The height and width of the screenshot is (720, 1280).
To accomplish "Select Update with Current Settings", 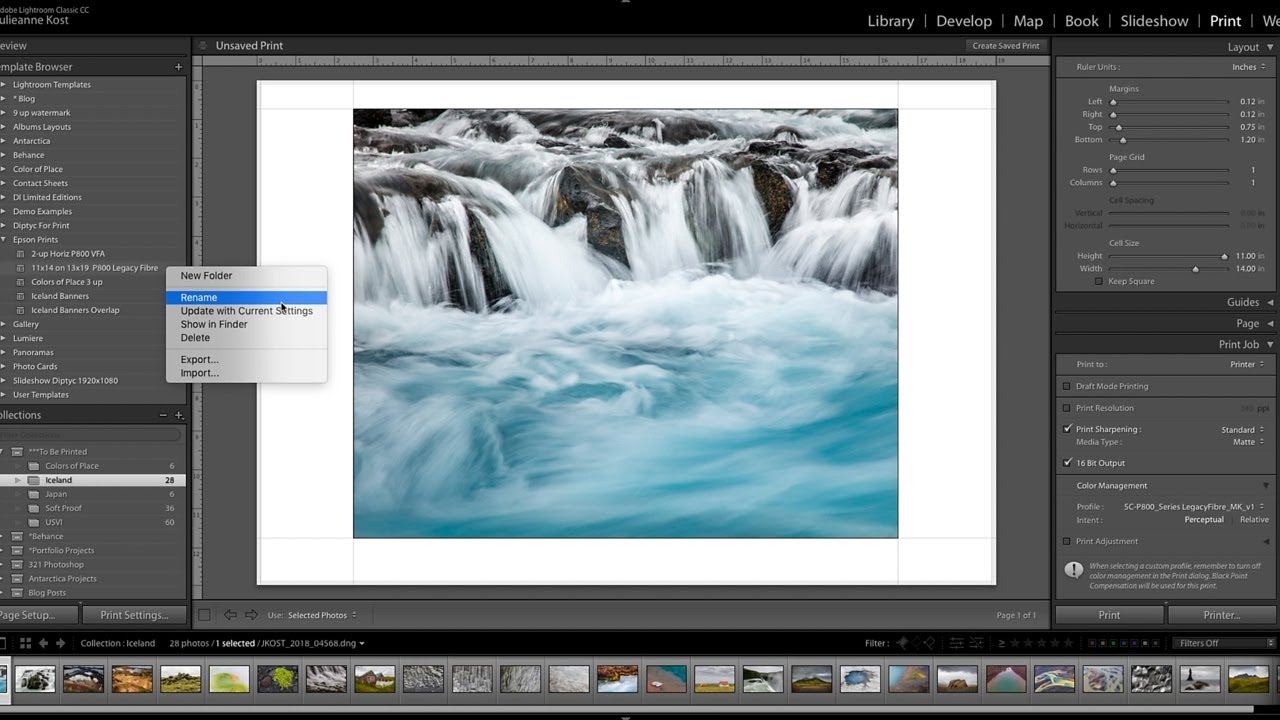I will pyautogui.click(x=246, y=311).
